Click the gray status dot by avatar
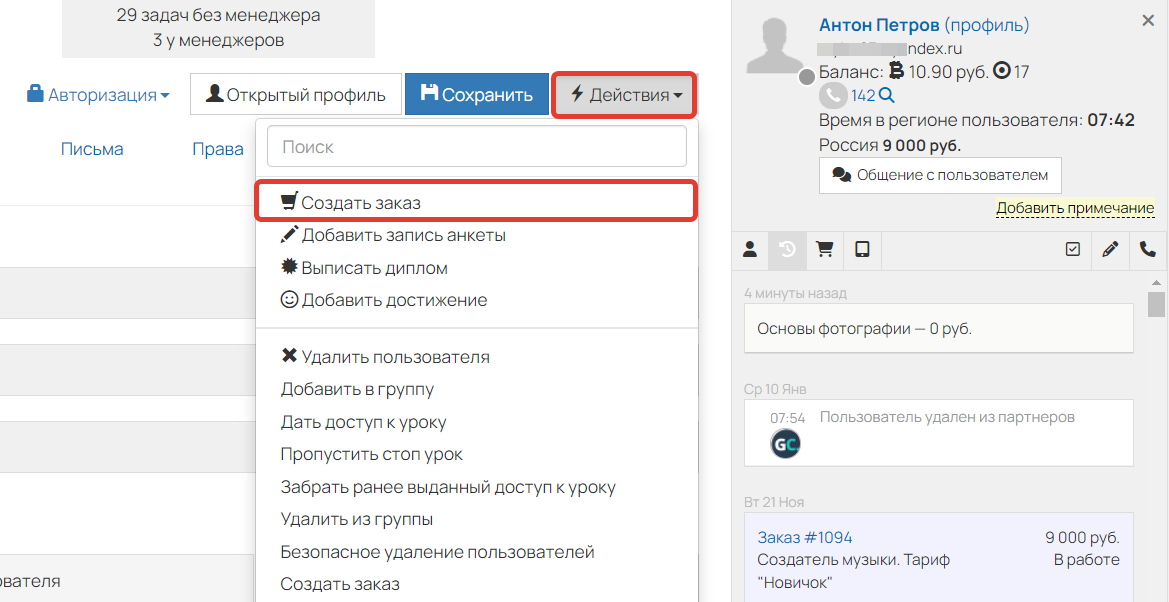1169x602 pixels. [807, 77]
